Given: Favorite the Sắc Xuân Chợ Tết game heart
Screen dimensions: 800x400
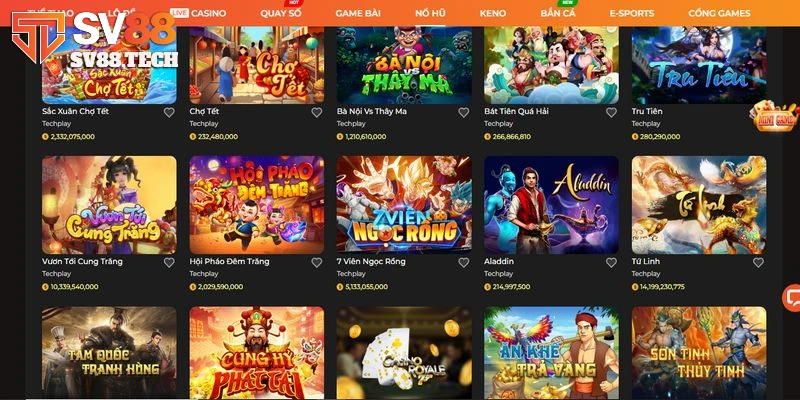Looking at the screenshot, I should click(169, 112).
